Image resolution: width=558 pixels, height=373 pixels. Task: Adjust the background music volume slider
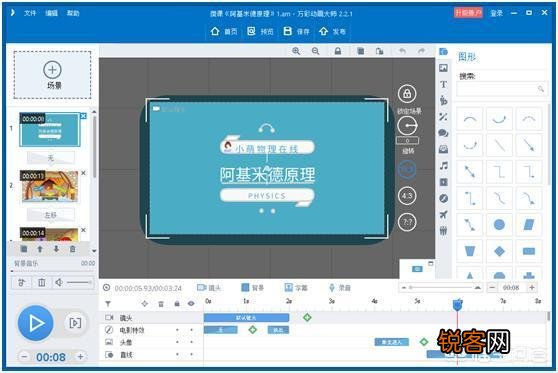tap(78, 283)
